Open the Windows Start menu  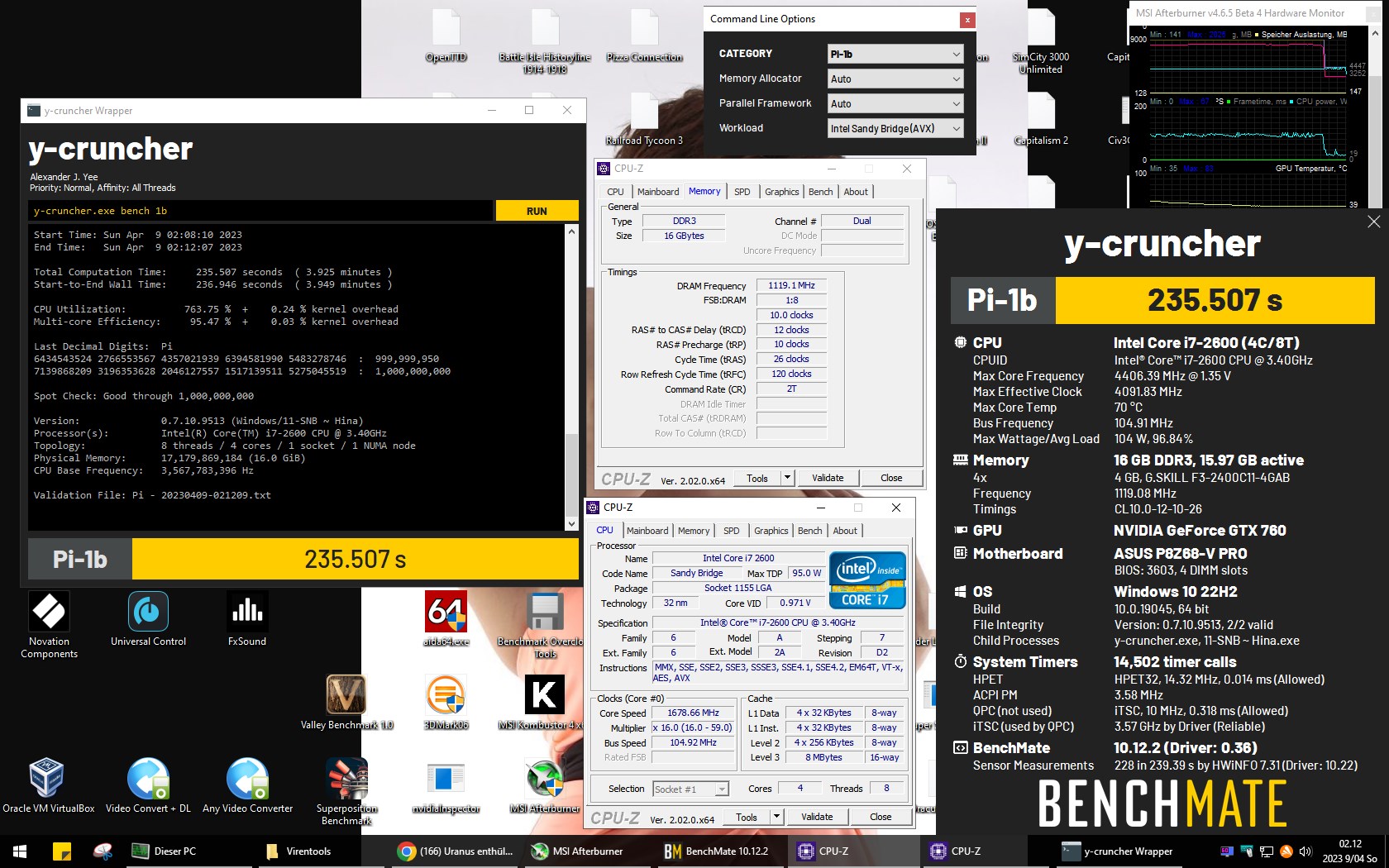(x=20, y=851)
